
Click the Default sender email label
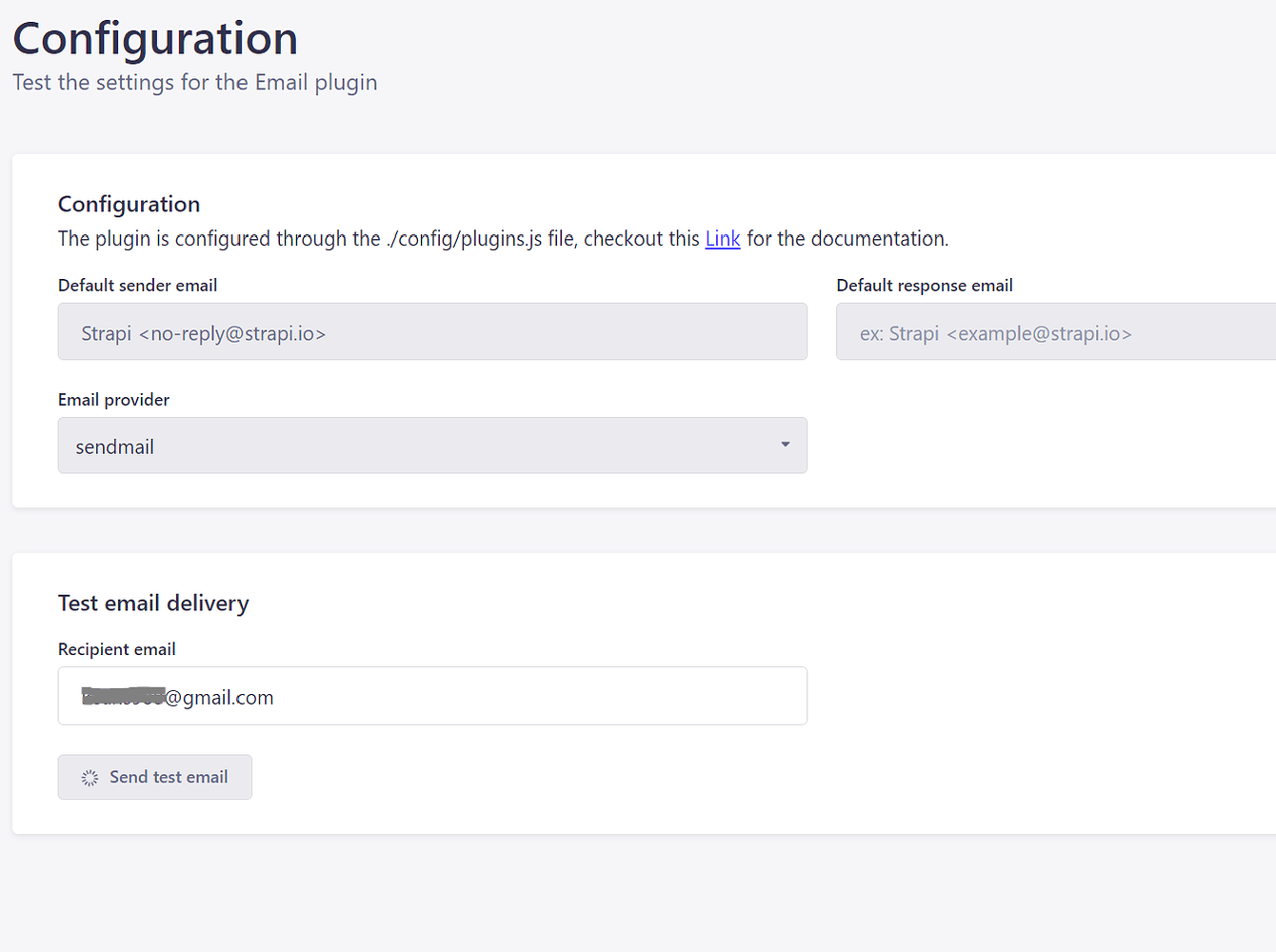point(137,285)
